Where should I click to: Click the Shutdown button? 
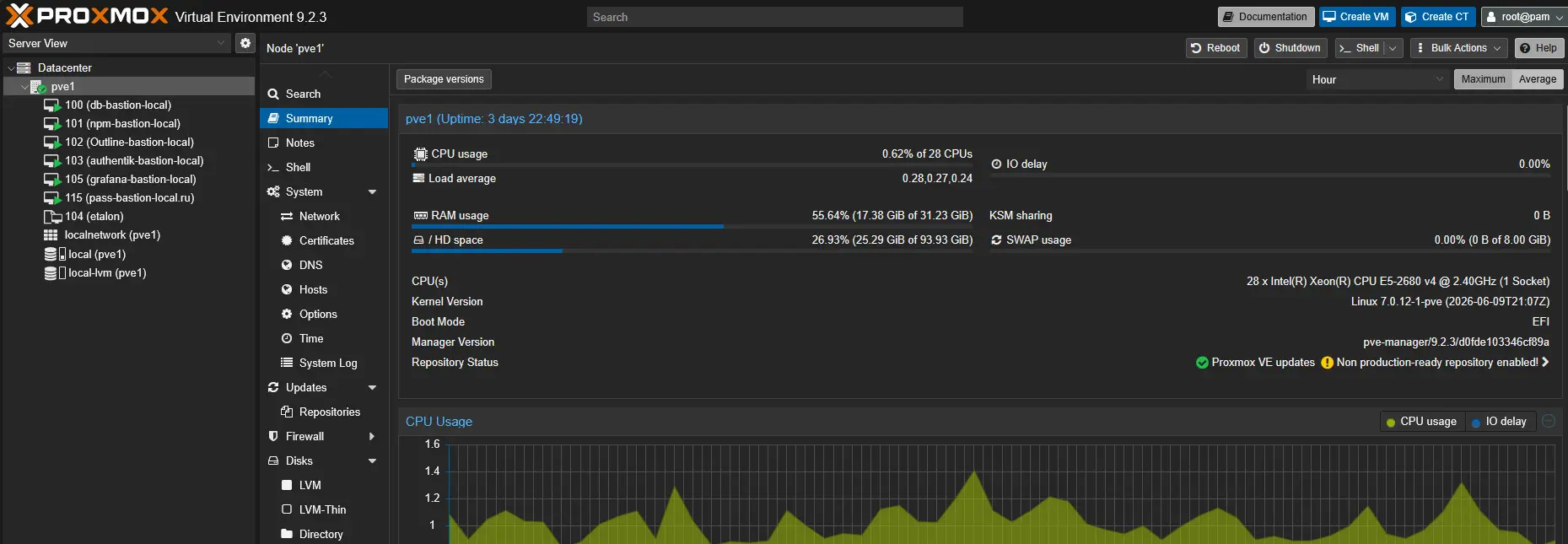tap(1291, 48)
